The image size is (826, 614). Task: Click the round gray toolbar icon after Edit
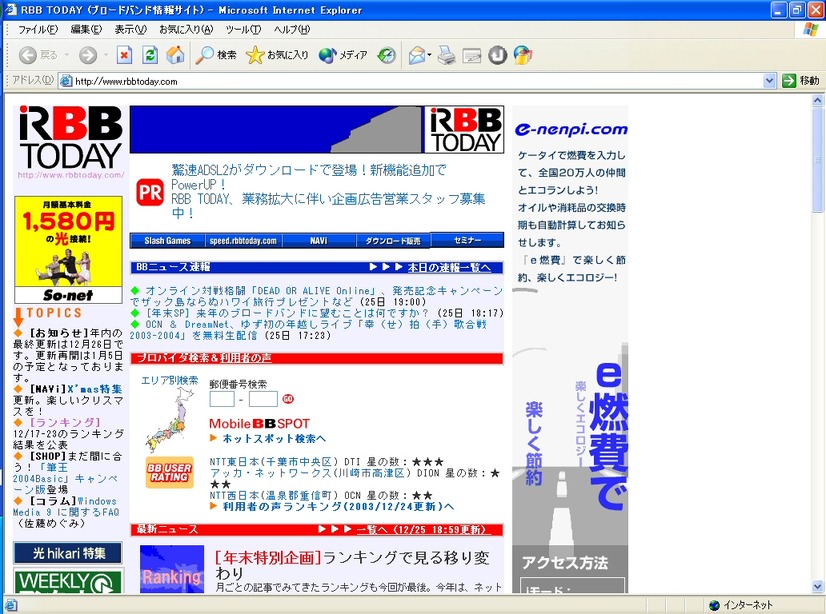(497, 55)
